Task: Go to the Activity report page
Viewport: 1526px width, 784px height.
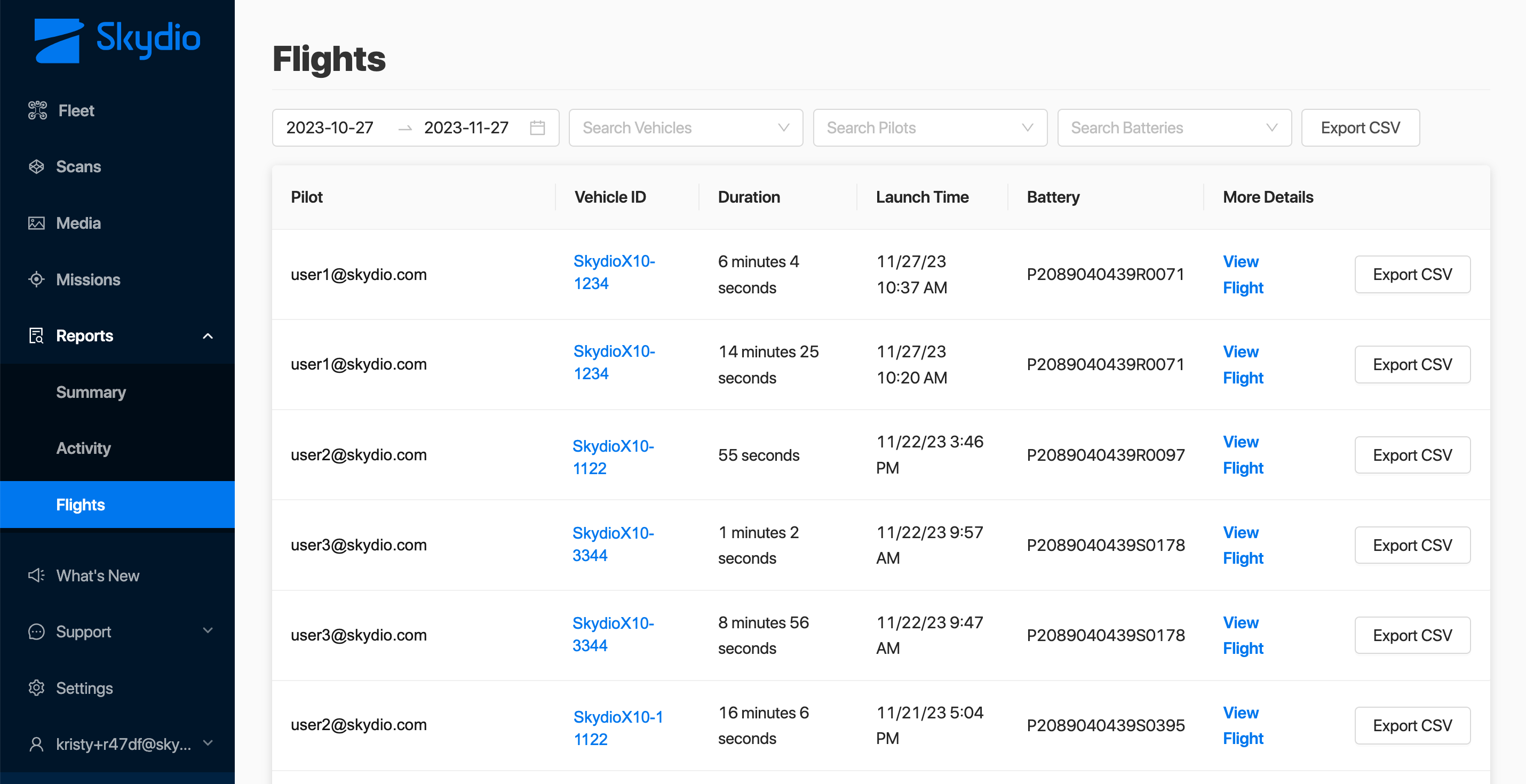Action: point(84,448)
